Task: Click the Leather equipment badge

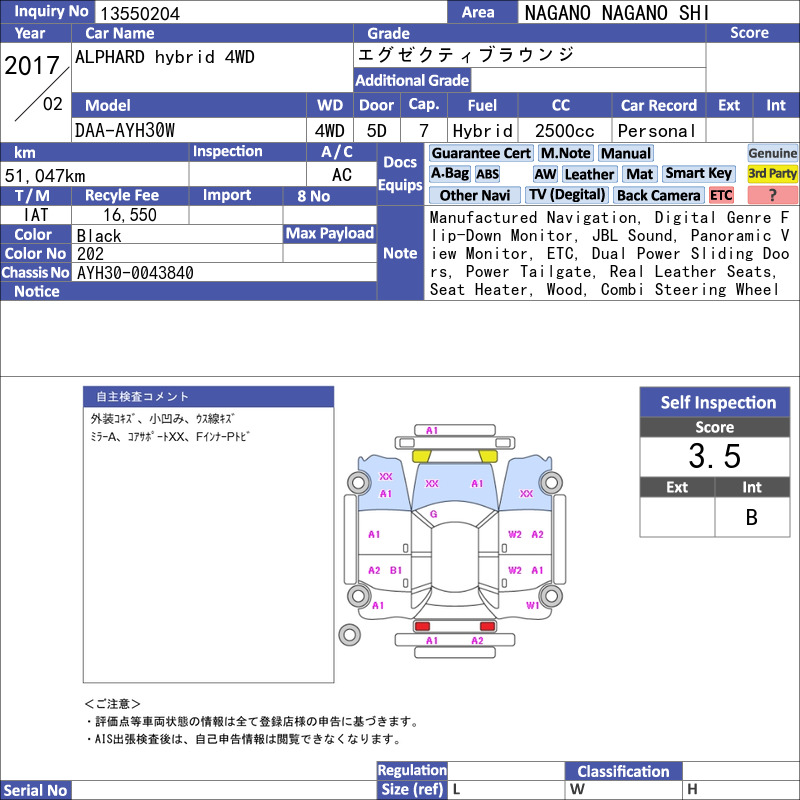Action: [x=589, y=173]
